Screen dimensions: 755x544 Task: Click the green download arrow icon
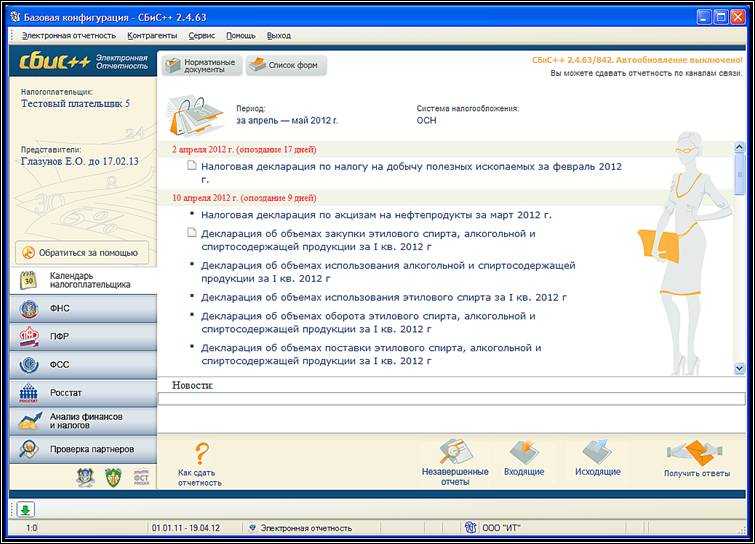[x=26, y=509]
